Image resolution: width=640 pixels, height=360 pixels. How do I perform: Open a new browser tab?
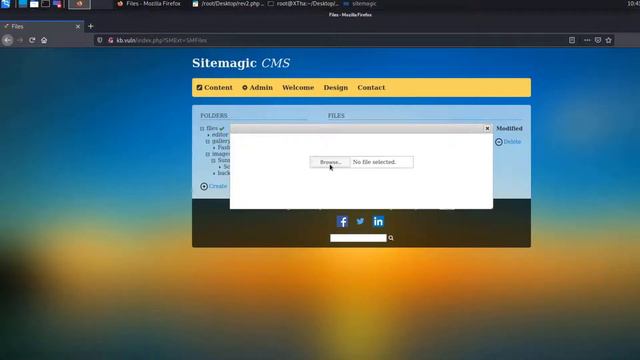(x=91, y=27)
